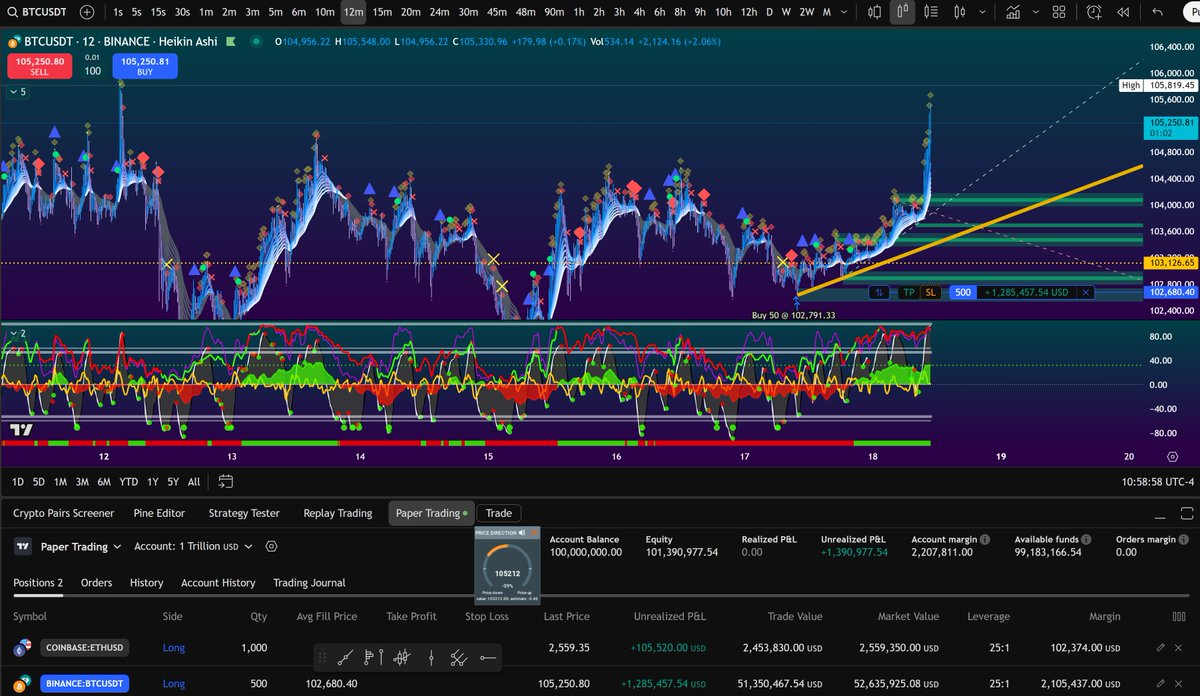The height and width of the screenshot is (696, 1200).
Task: Switch to the Orders tab
Action: [96, 582]
